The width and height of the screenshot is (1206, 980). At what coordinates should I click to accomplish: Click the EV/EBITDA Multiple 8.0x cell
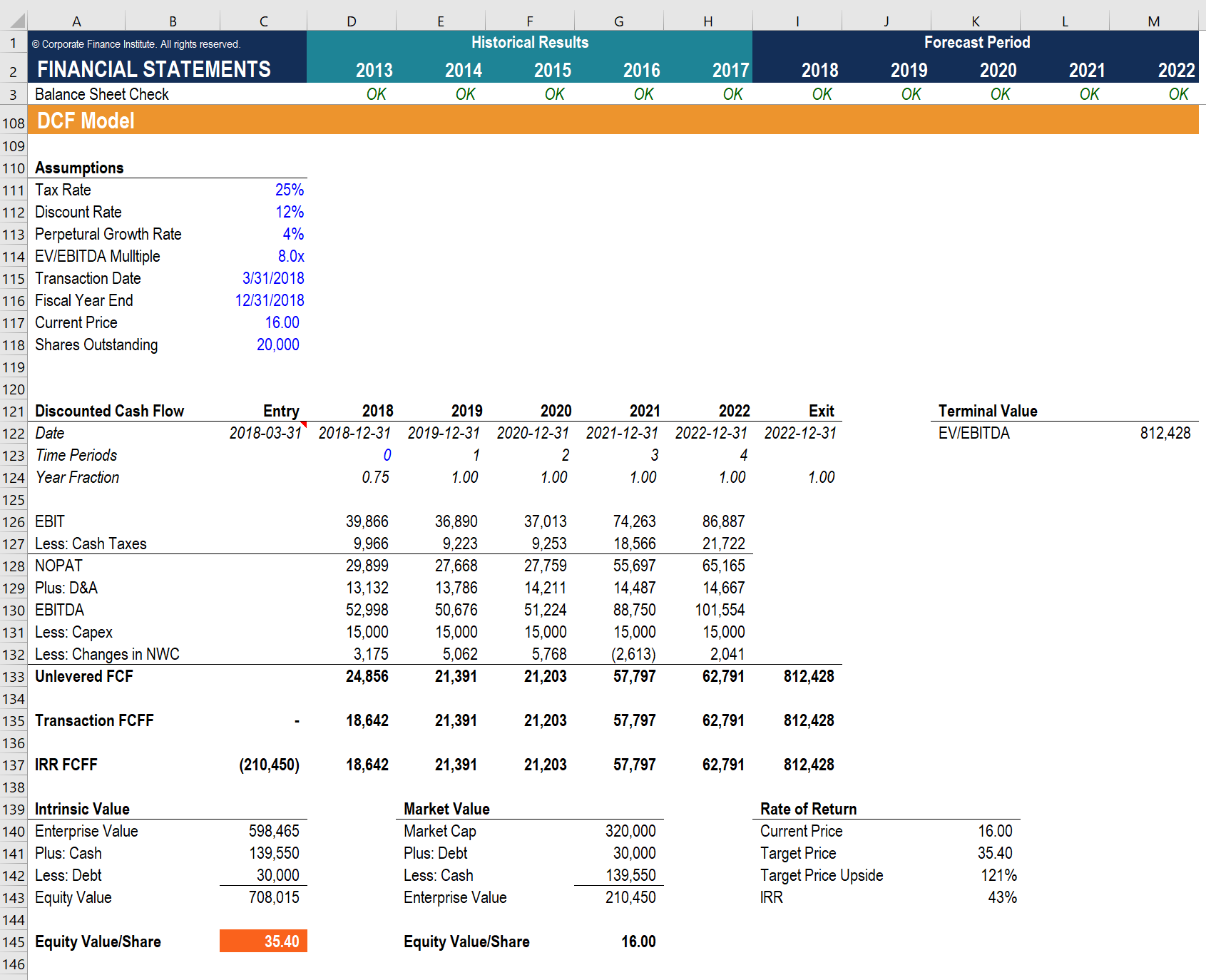[x=263, y=256]
